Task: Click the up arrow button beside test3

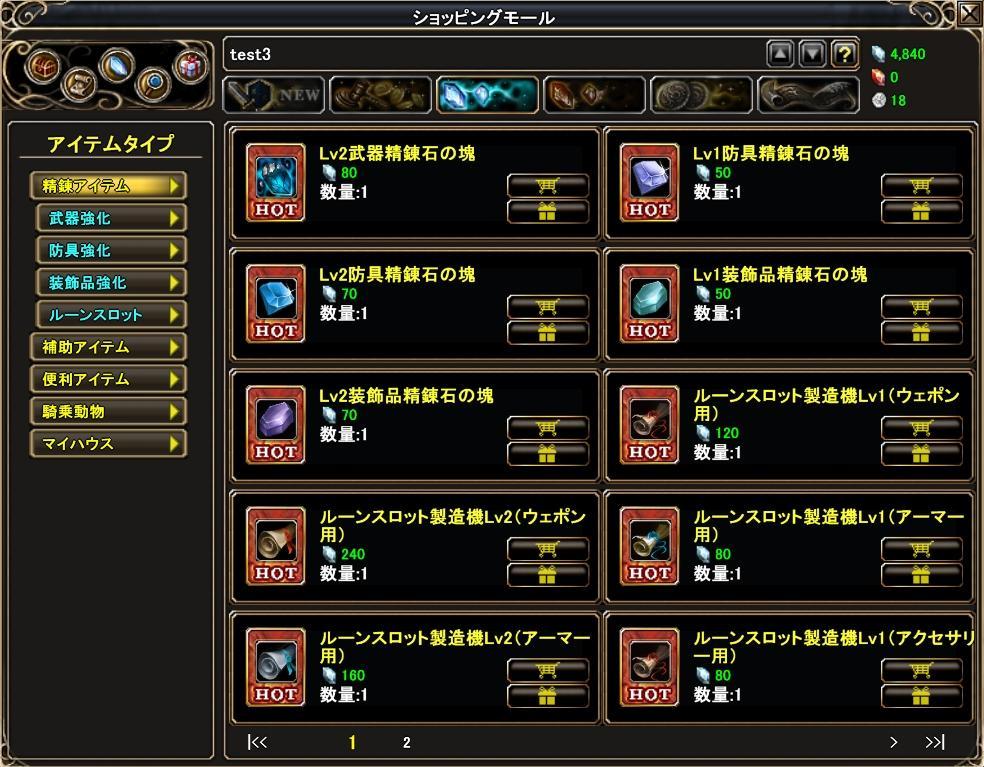Action: tap(780, 54)
